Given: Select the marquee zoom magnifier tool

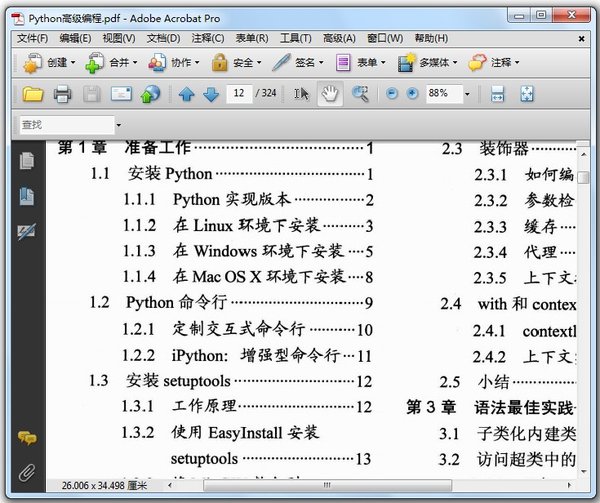Looking at the screenshot, I should 360,94.
